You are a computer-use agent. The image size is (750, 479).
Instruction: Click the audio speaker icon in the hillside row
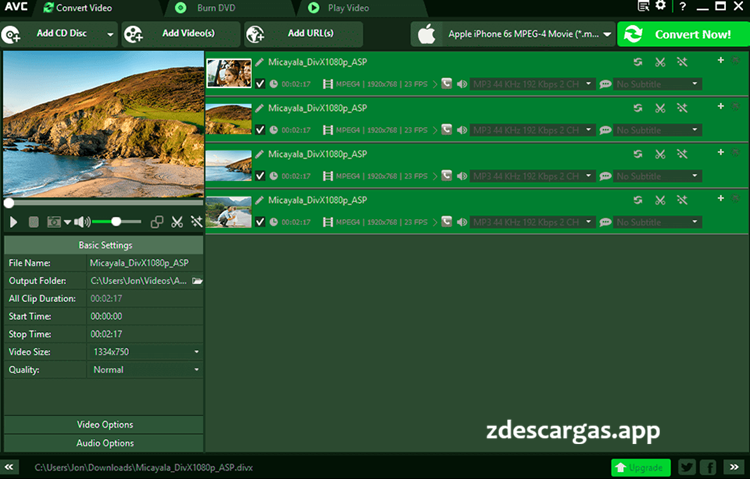click(462, 130)
